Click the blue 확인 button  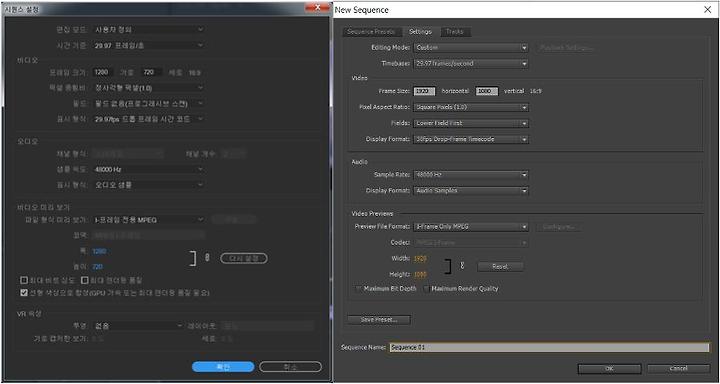223,367
